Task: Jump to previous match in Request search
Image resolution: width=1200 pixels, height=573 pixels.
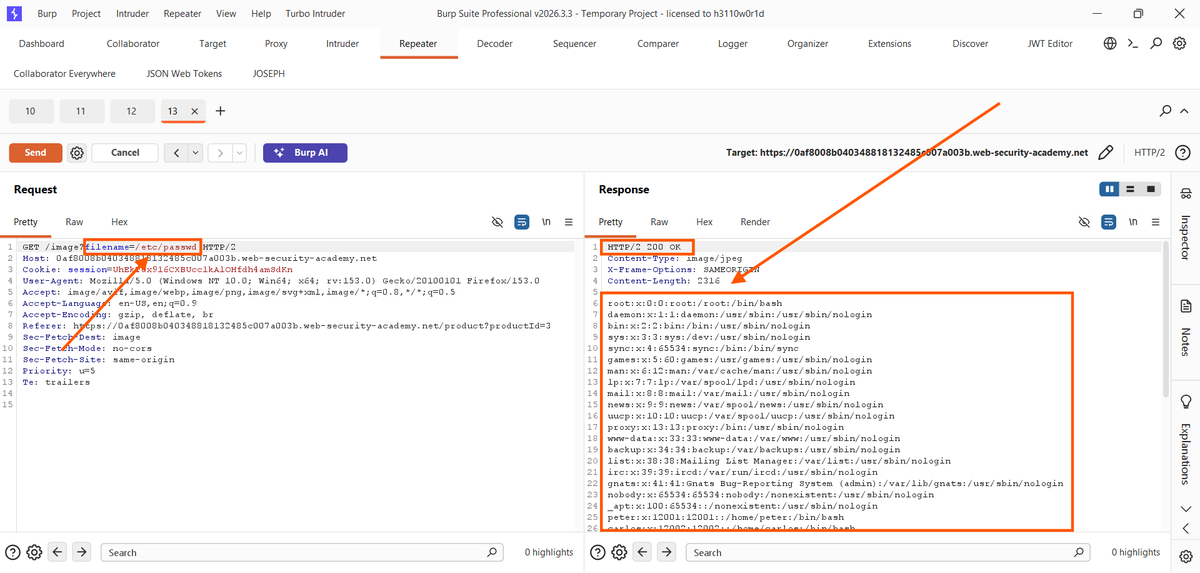Action: coord(58,552)
